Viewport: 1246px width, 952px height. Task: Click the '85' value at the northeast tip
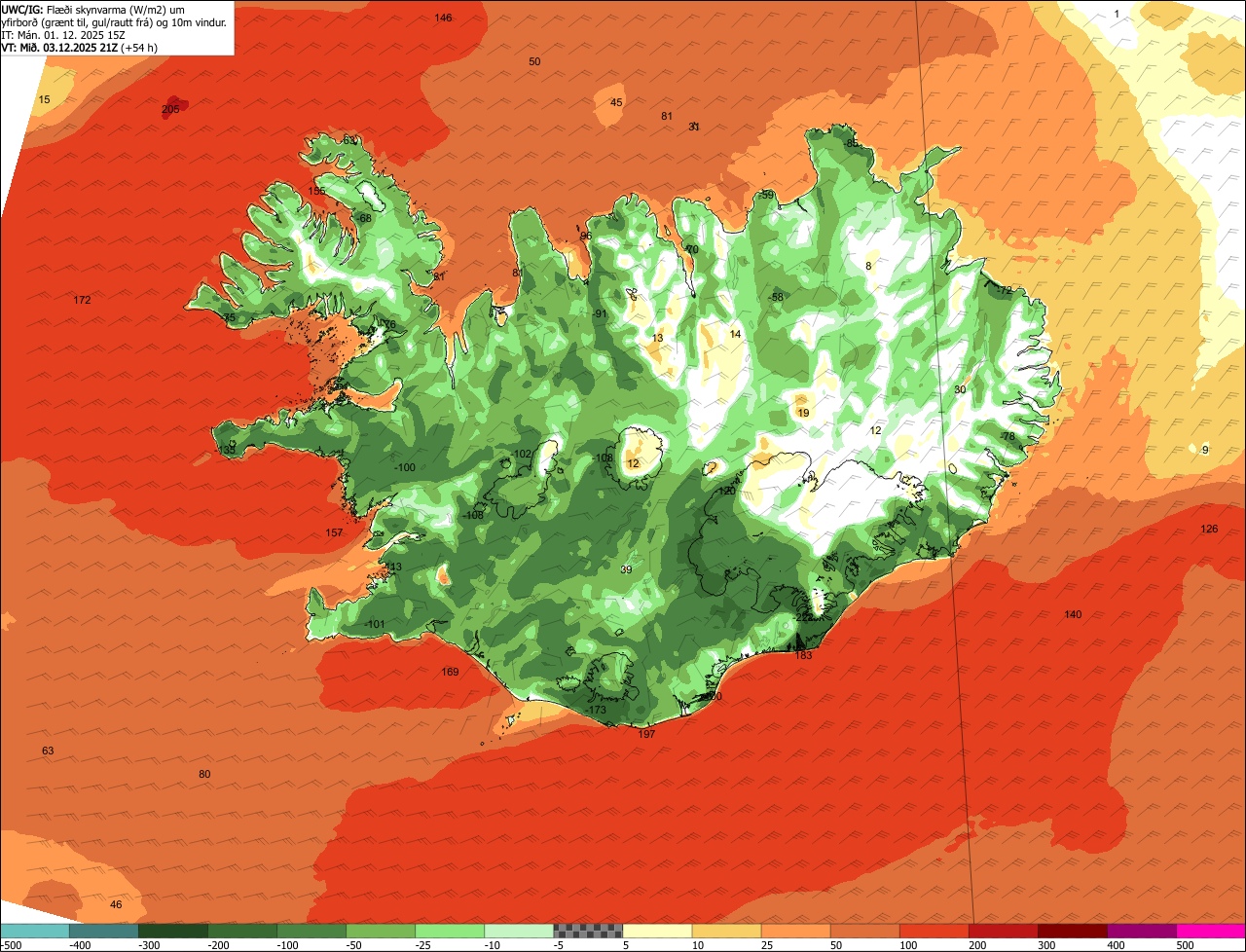pos(852,143)
